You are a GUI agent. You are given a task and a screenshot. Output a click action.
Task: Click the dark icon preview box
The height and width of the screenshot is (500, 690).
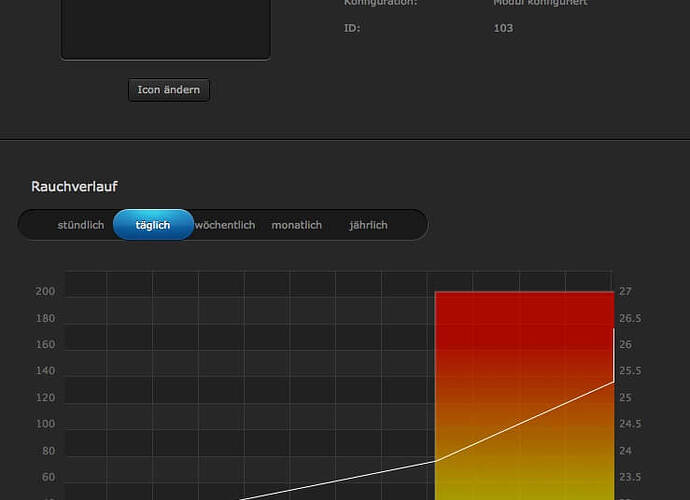coord(165,28)
